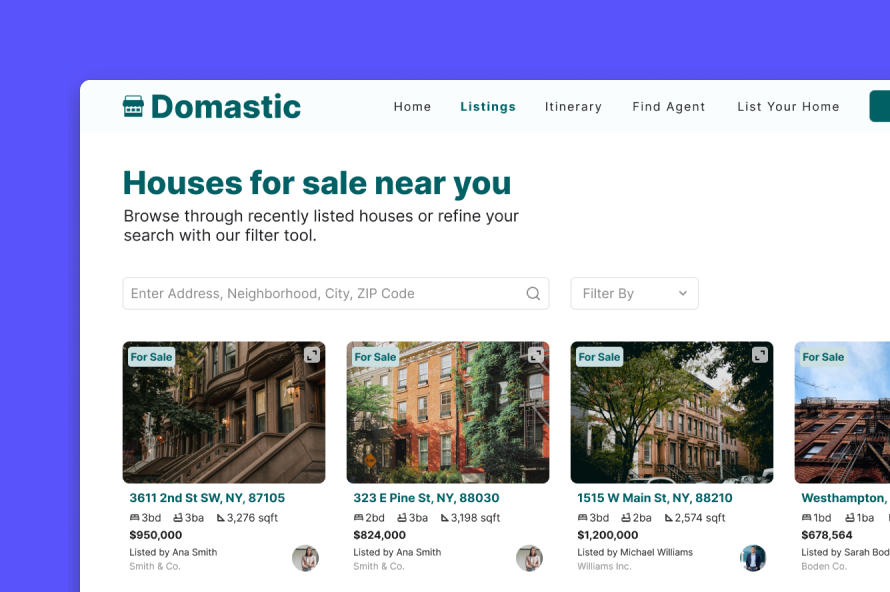
Task: Click bed icon on 323 E Pine St card
Action: coord(358,518)
